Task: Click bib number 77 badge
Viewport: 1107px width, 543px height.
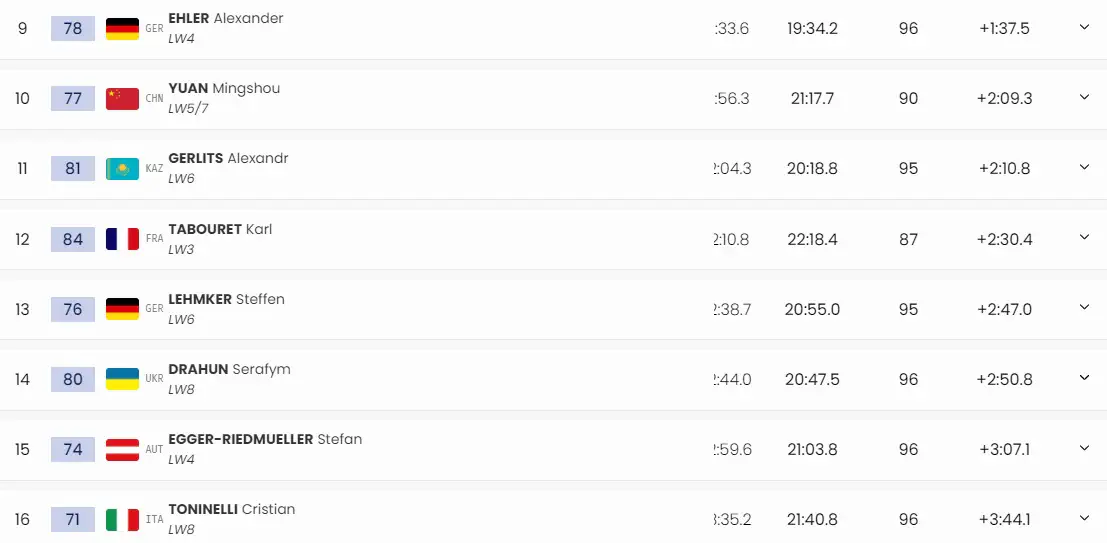Action: [73, 99]
